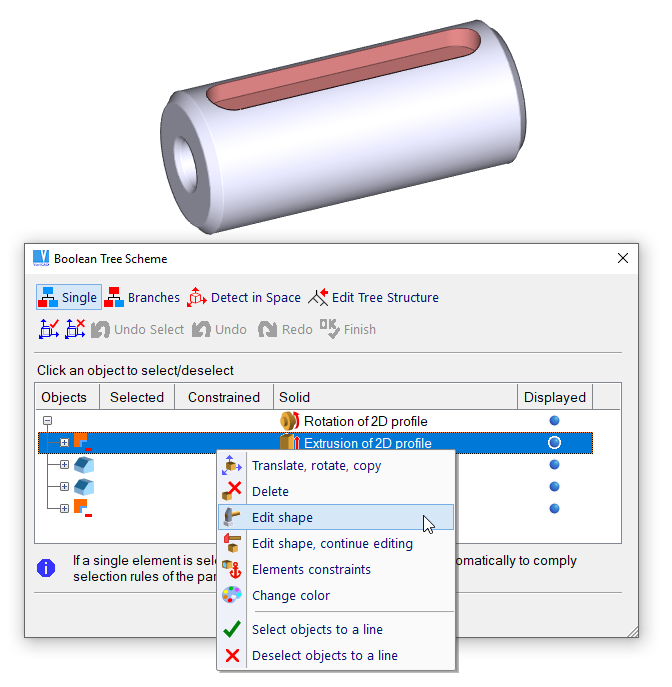This screenshot has height=687, width=672.
Task: Click Delete in the context menu
Action: tap(270, 491)
